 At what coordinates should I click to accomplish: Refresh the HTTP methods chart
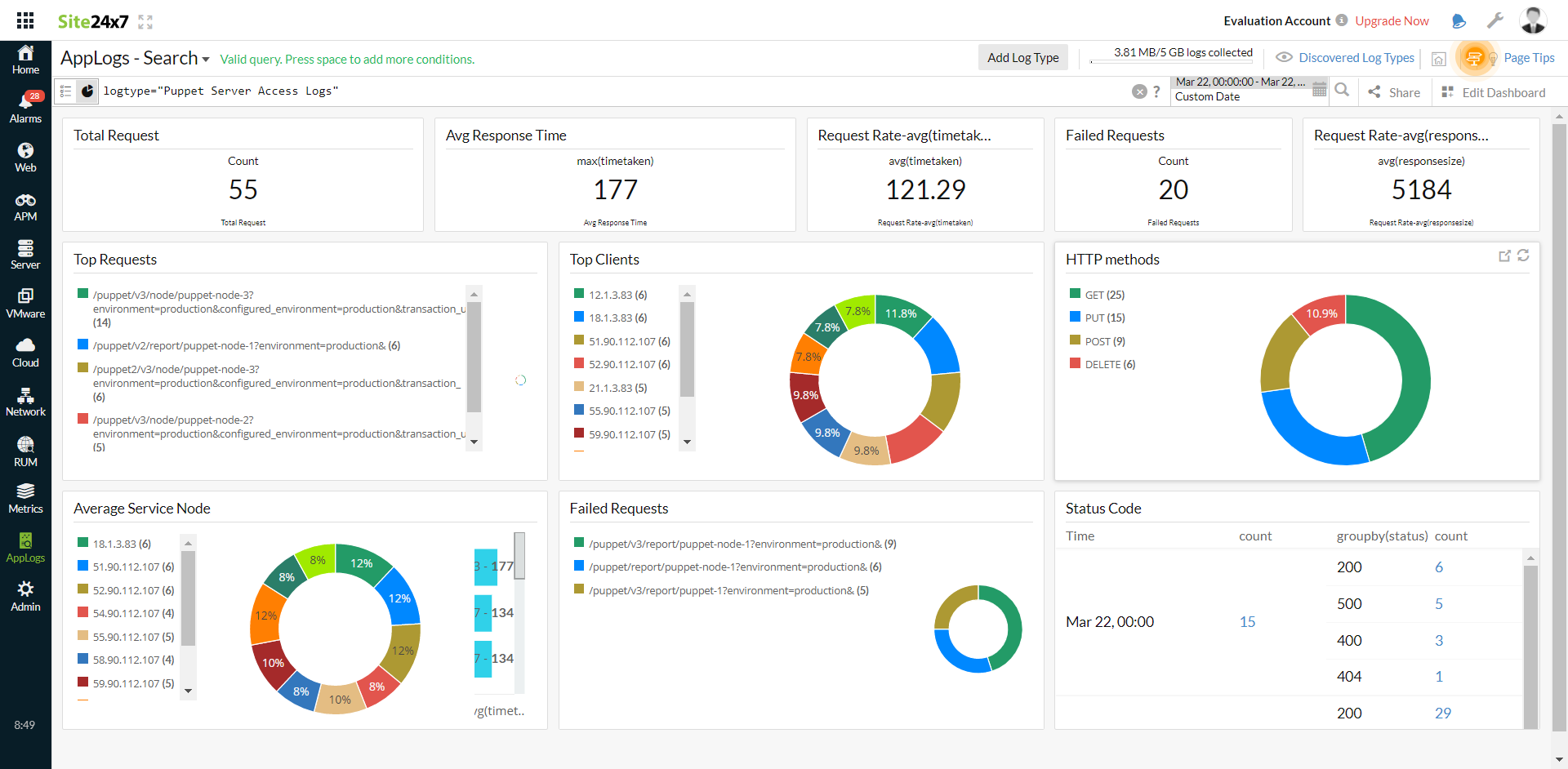click(1524, 256)
